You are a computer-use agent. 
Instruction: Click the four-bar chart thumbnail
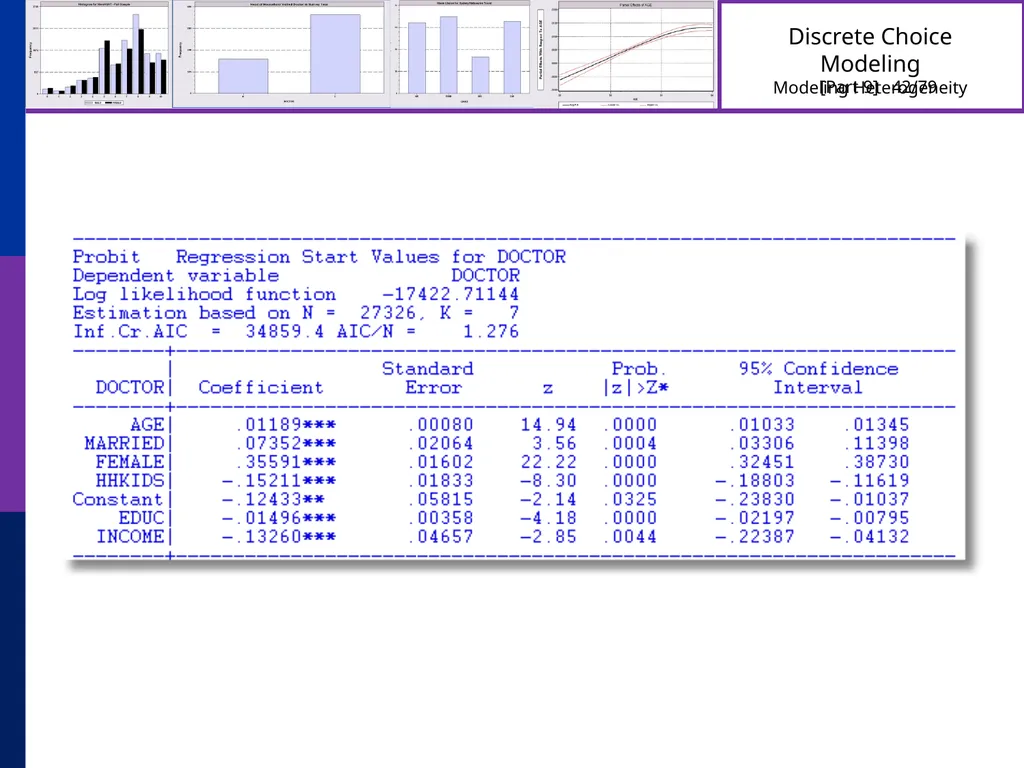point(463,54)
